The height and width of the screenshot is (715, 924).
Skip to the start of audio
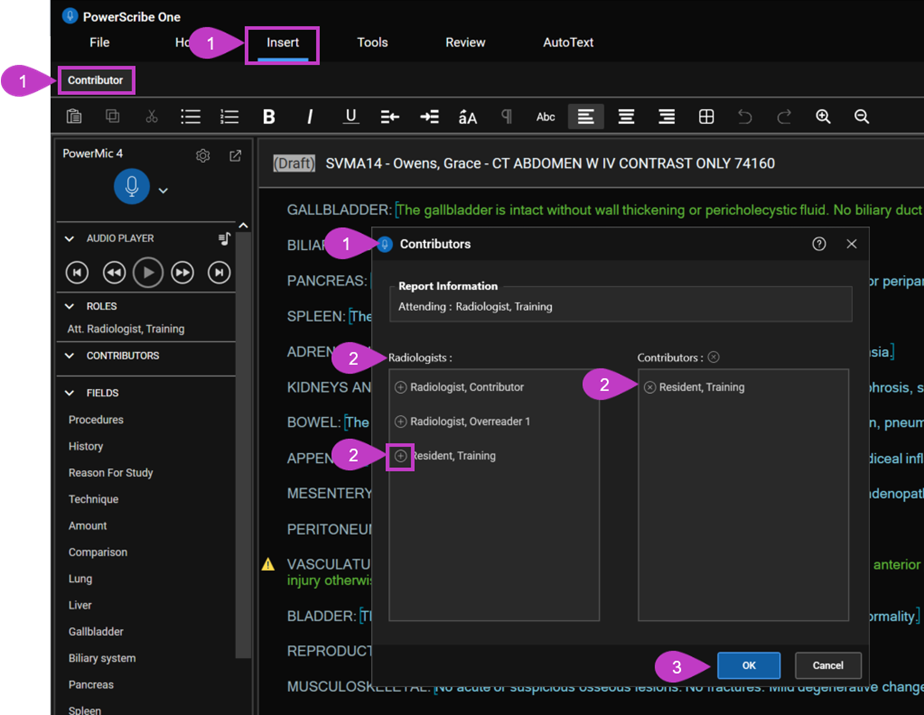(77, 272)
